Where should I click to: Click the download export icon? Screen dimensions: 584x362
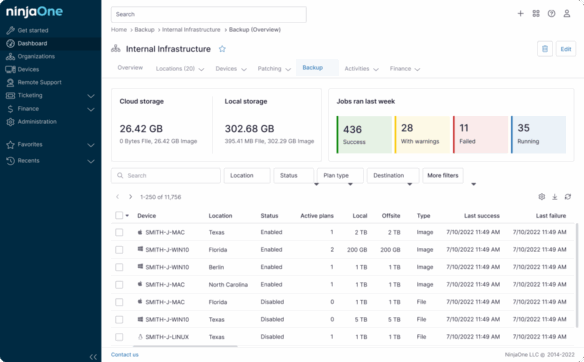[x=555, y=197]
